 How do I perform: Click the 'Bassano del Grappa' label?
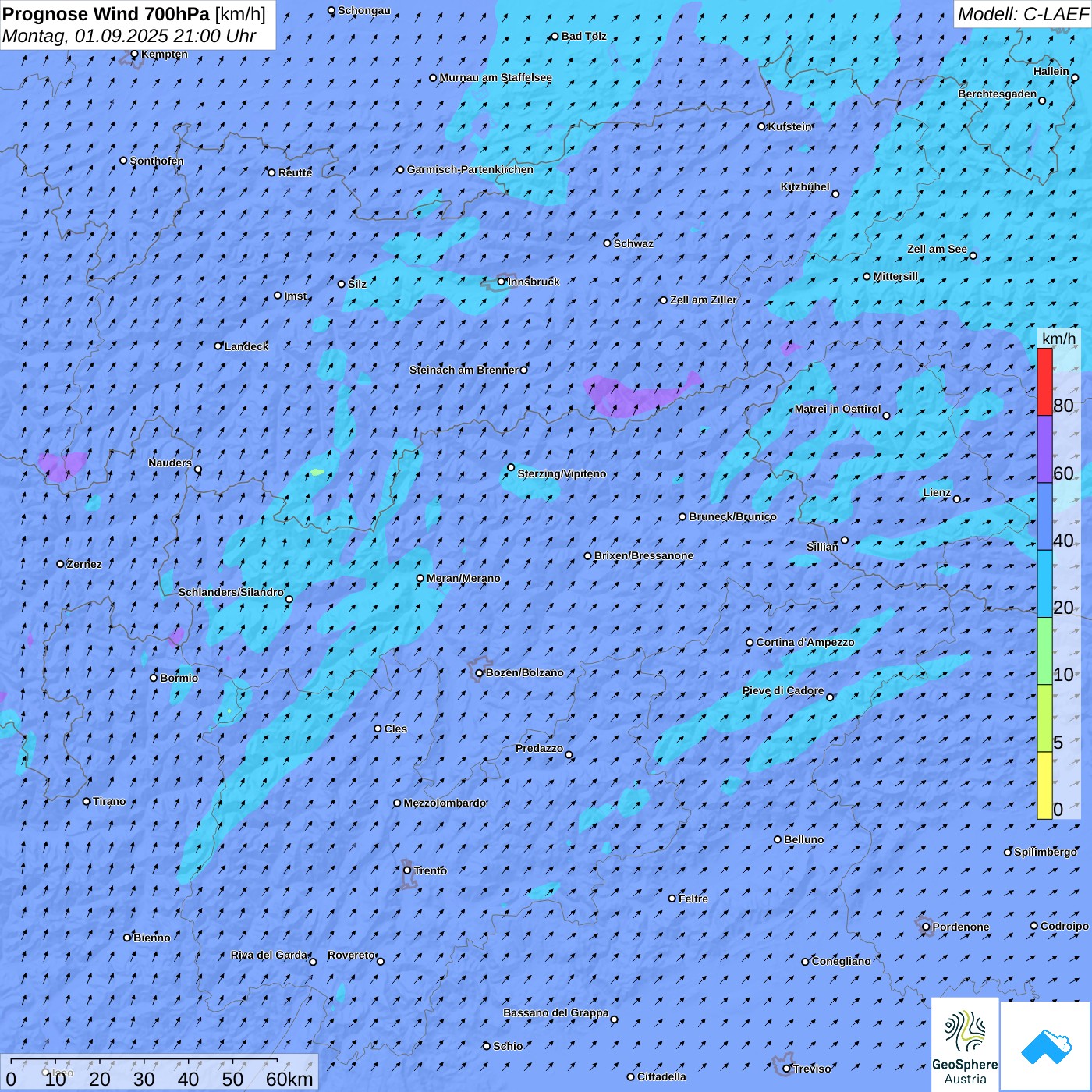tap(555, 1012)
